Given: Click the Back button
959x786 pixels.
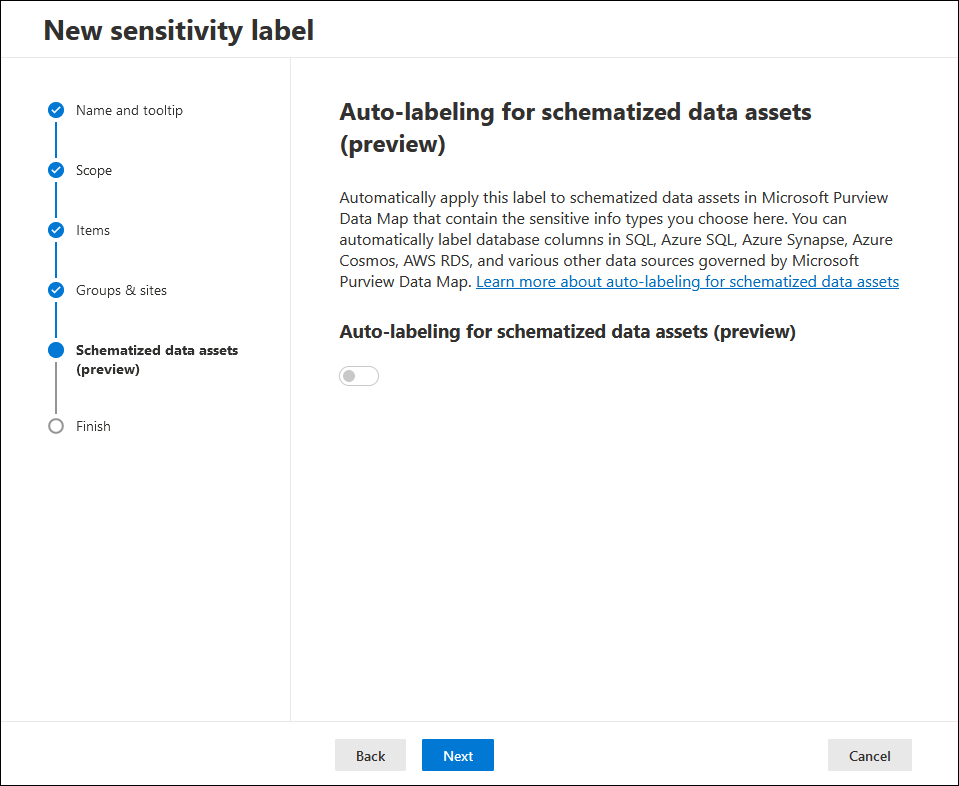Looking at the screenshot, I should pos(370,755).
